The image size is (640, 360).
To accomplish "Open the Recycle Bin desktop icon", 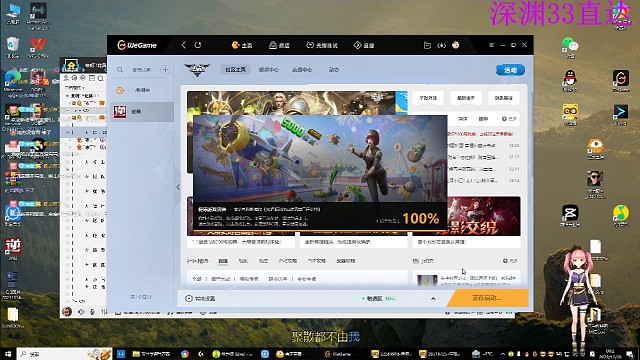I will pos(13,47).
